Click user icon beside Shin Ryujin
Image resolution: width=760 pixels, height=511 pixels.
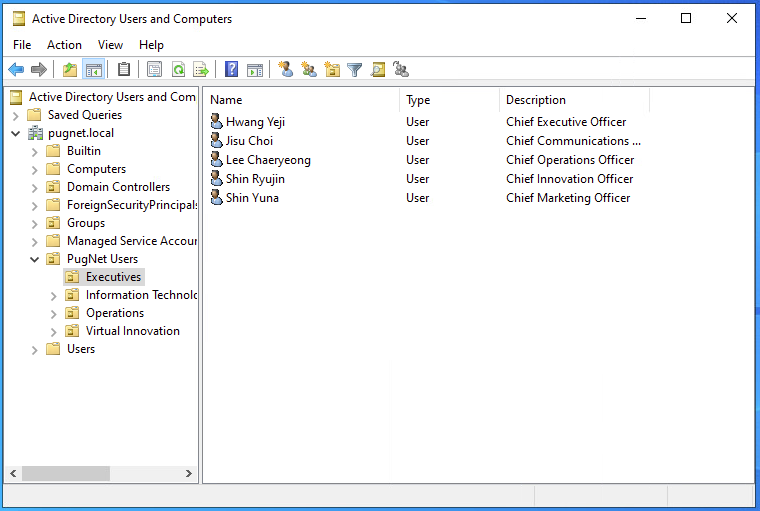point(217,178)
